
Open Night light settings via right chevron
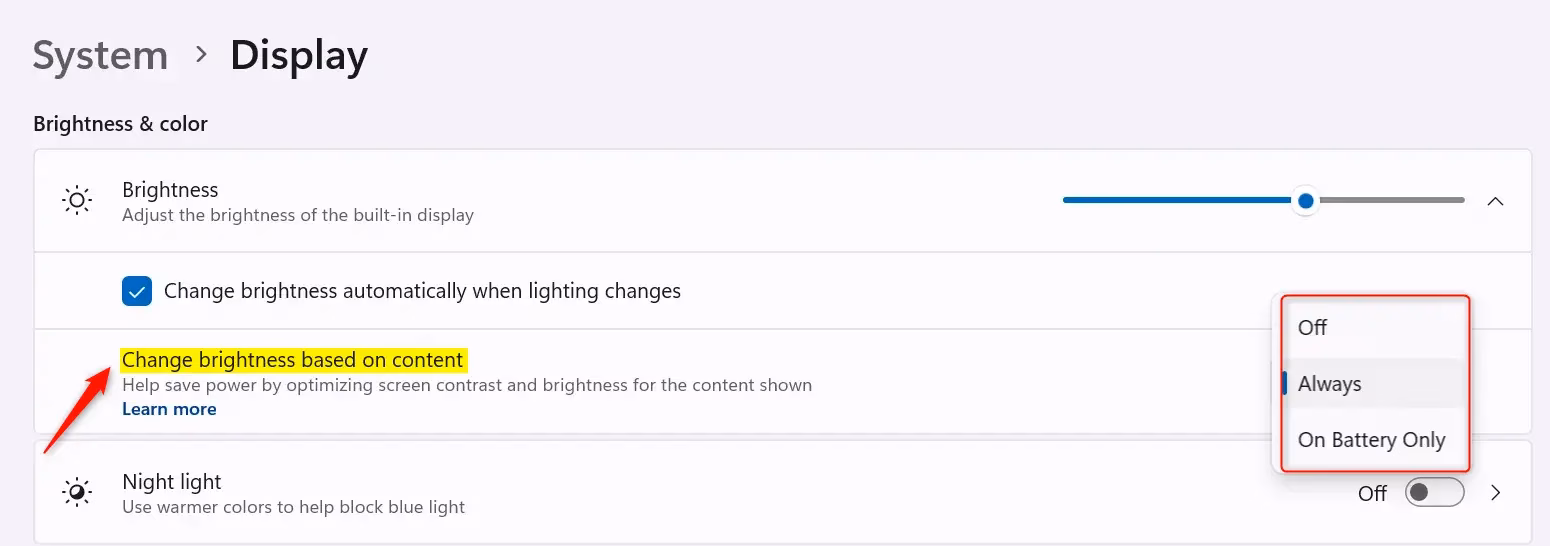1496,493
